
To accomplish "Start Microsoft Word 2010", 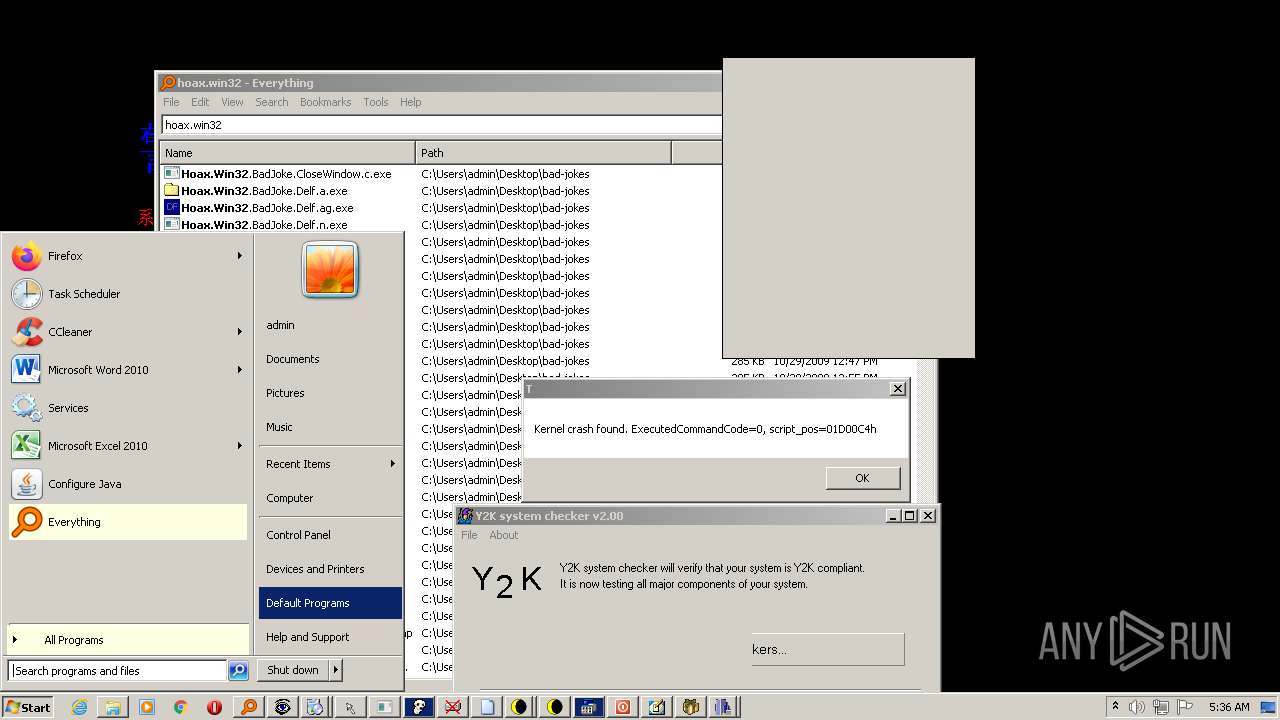I will pos(127,370).
